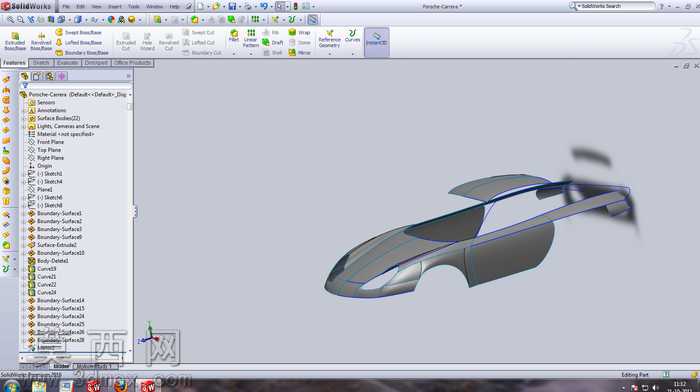Open the dropdown arrow below Curves
700x392 pixels.
click(353, 54)
